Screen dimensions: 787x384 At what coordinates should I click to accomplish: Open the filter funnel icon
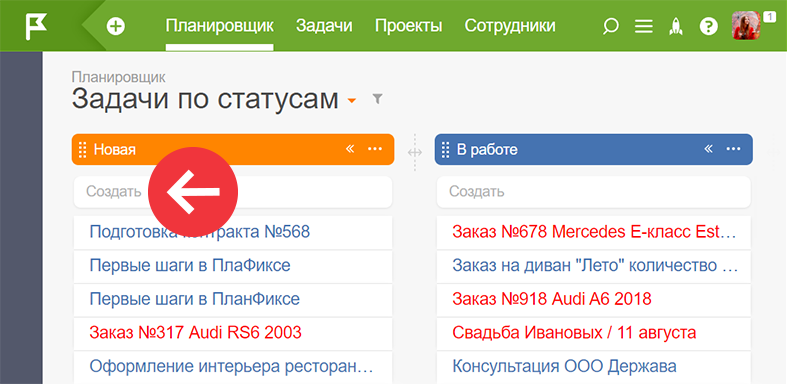(377, 99)
